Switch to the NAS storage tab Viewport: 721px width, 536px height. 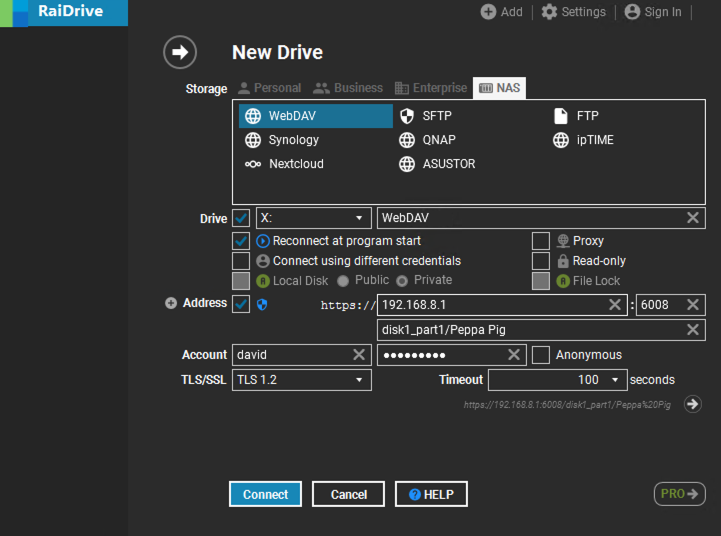click(499, 88)
